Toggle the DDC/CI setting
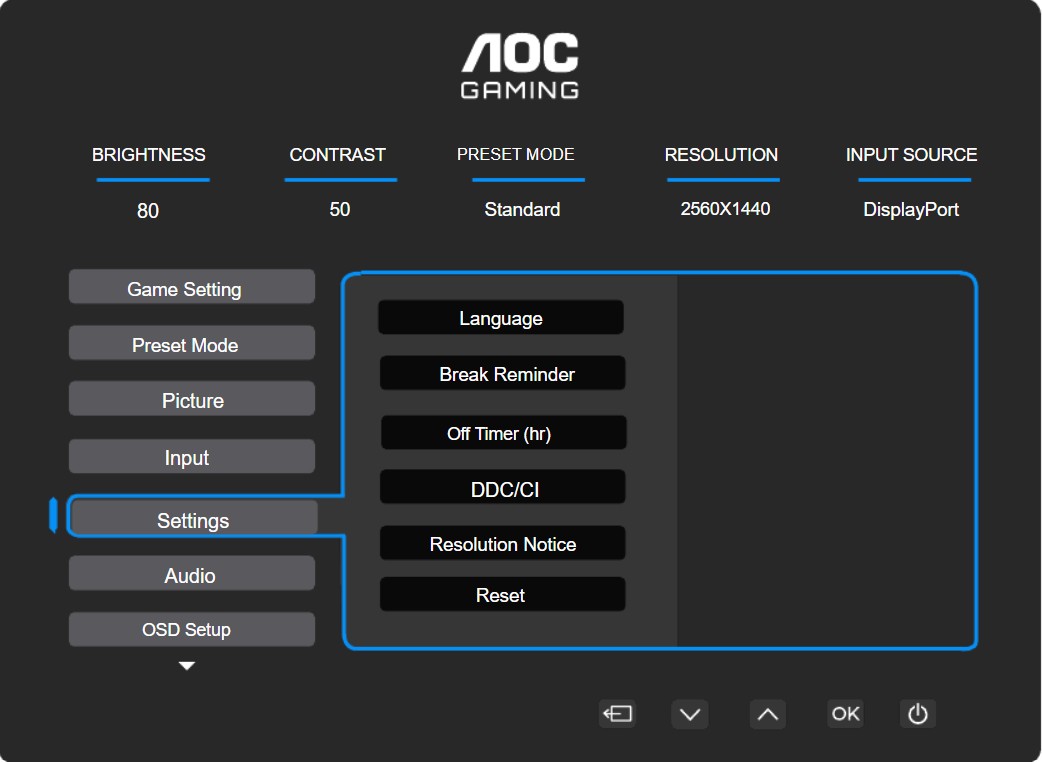 point(503,489)
